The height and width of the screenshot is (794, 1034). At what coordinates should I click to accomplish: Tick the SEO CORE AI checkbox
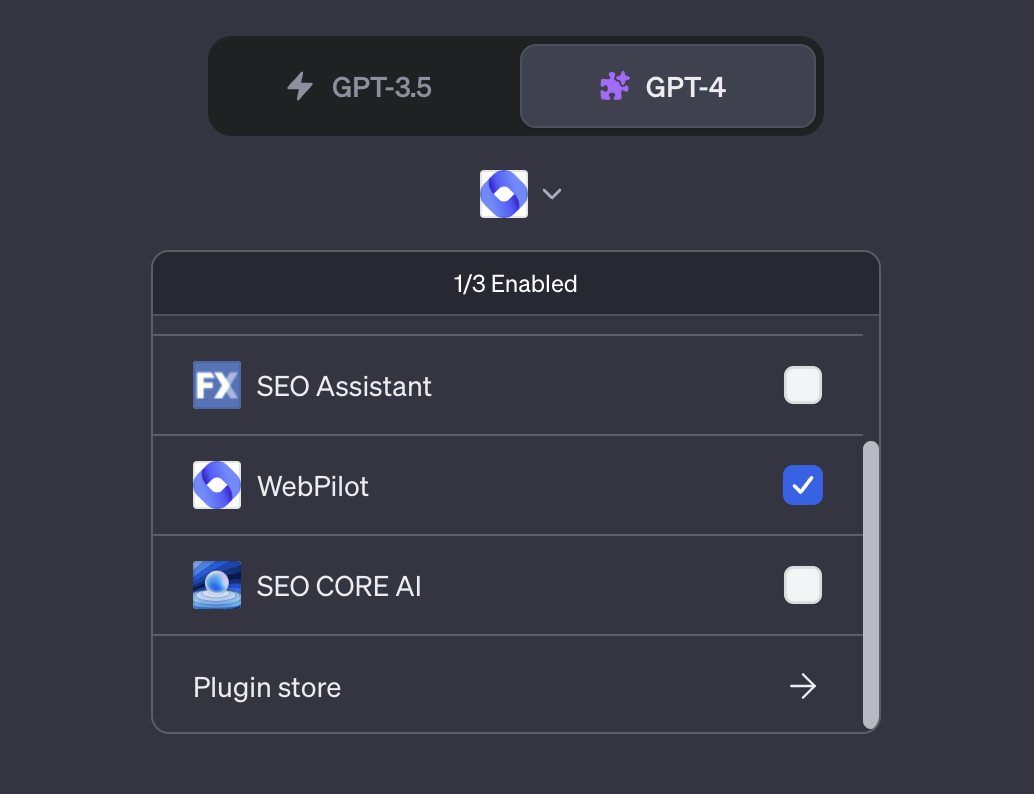(803, 586)
